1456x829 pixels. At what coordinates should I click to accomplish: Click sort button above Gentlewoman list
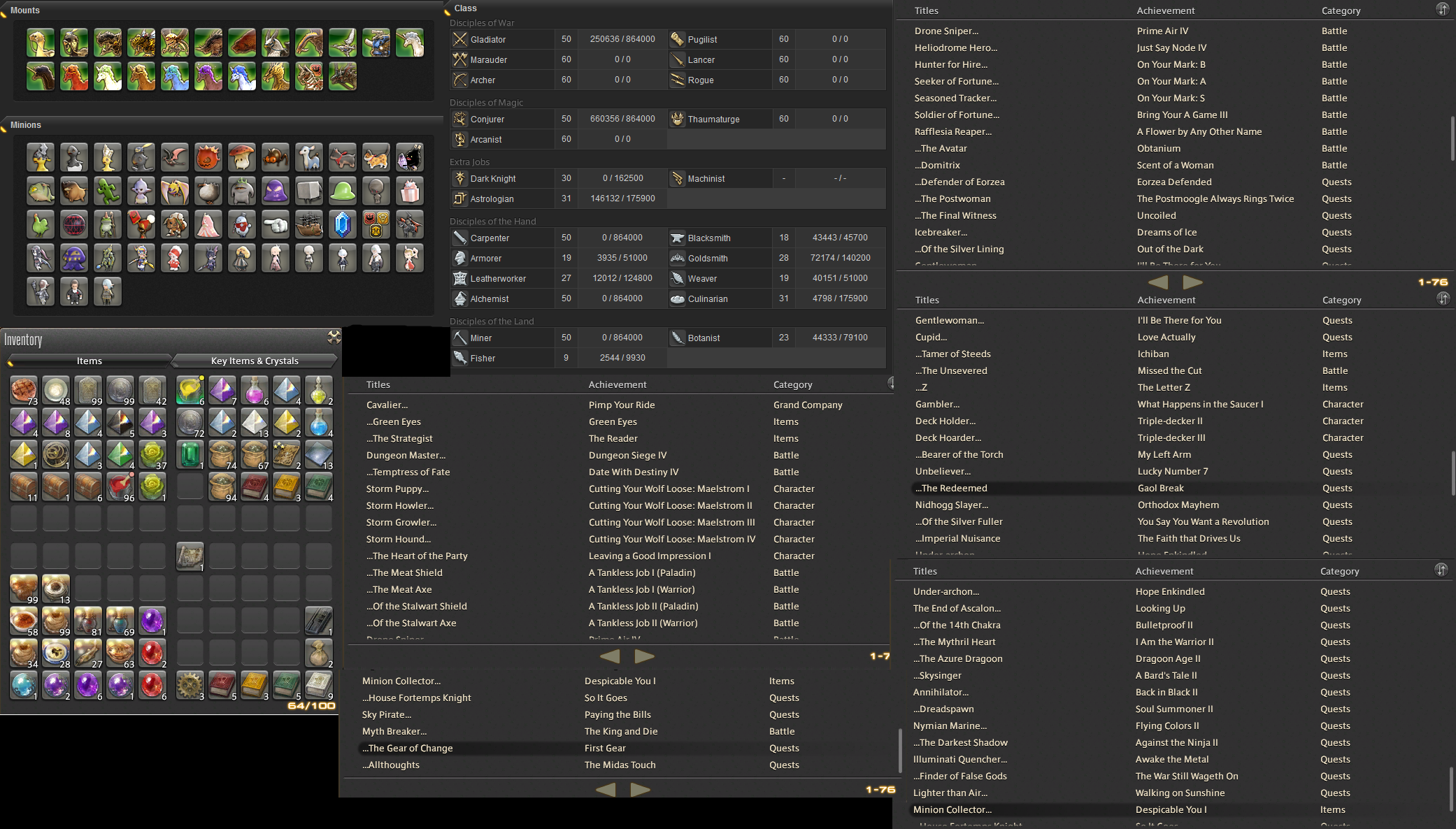pos(1443,298)
